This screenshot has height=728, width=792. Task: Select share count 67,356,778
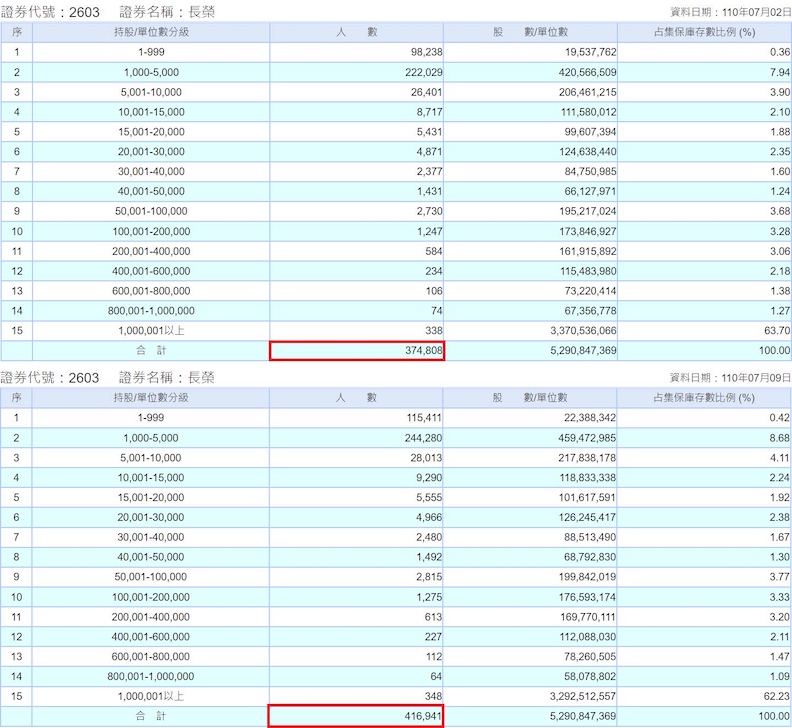[590, 311]
